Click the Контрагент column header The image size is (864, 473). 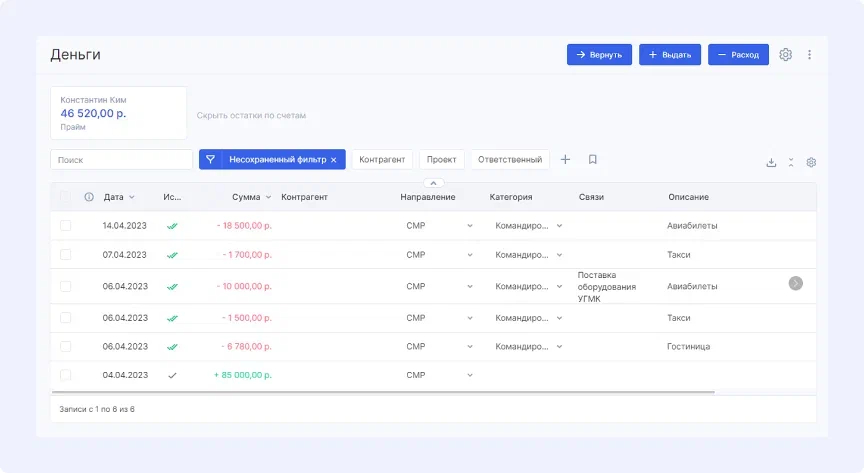coord(304,197)
